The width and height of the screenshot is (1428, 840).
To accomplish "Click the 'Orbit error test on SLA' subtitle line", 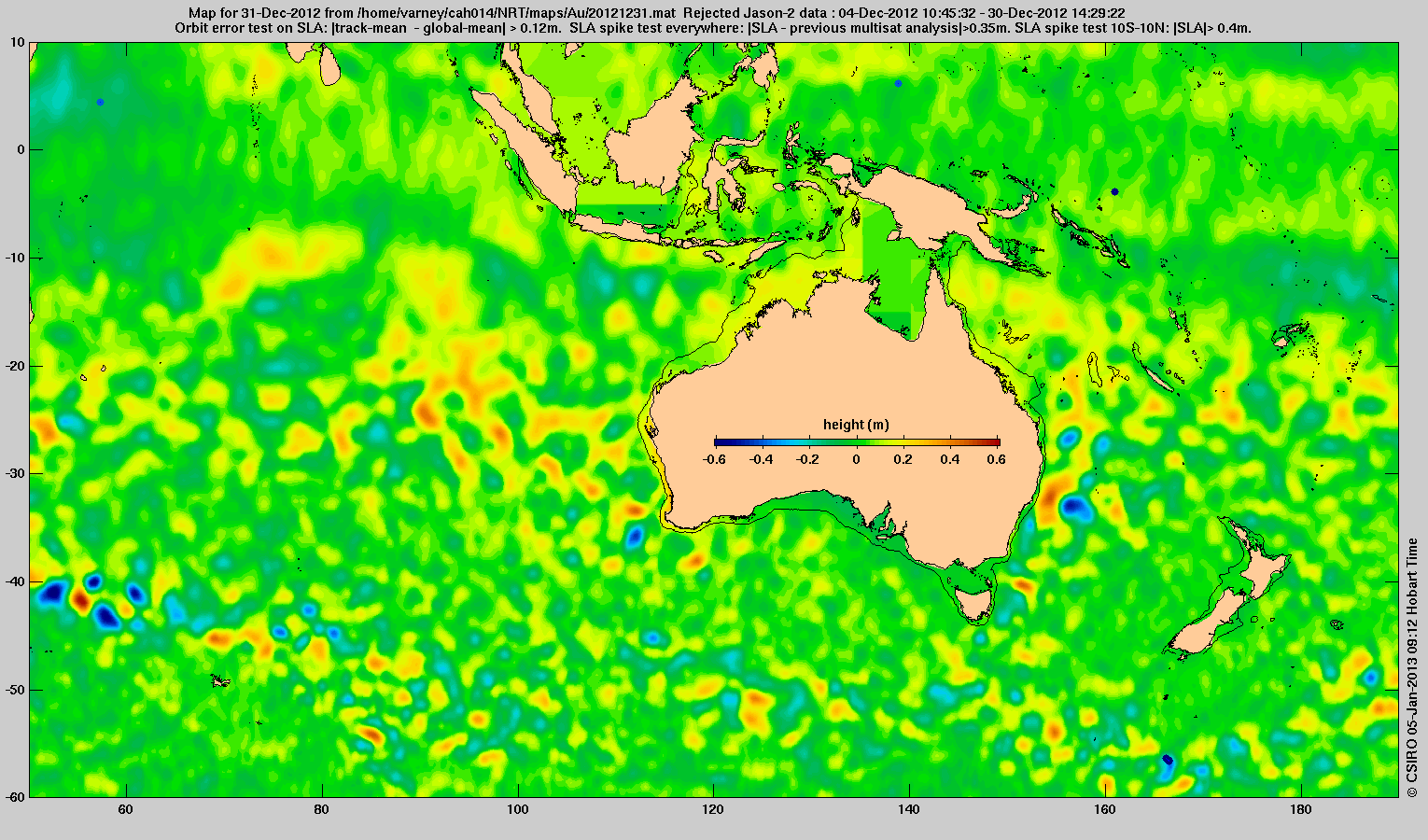I will point(713,28).
